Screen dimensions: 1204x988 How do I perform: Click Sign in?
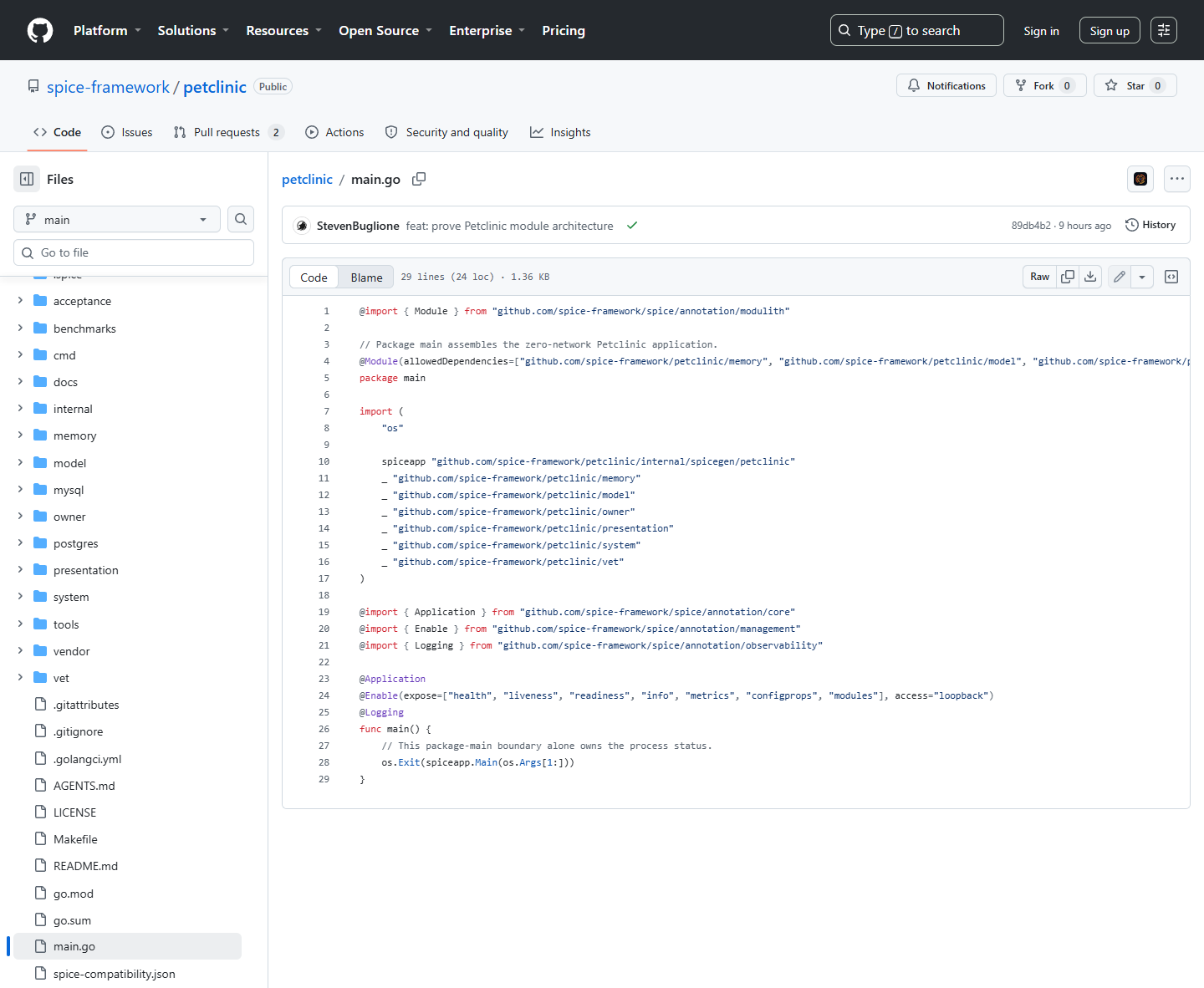pos(1041,31)
